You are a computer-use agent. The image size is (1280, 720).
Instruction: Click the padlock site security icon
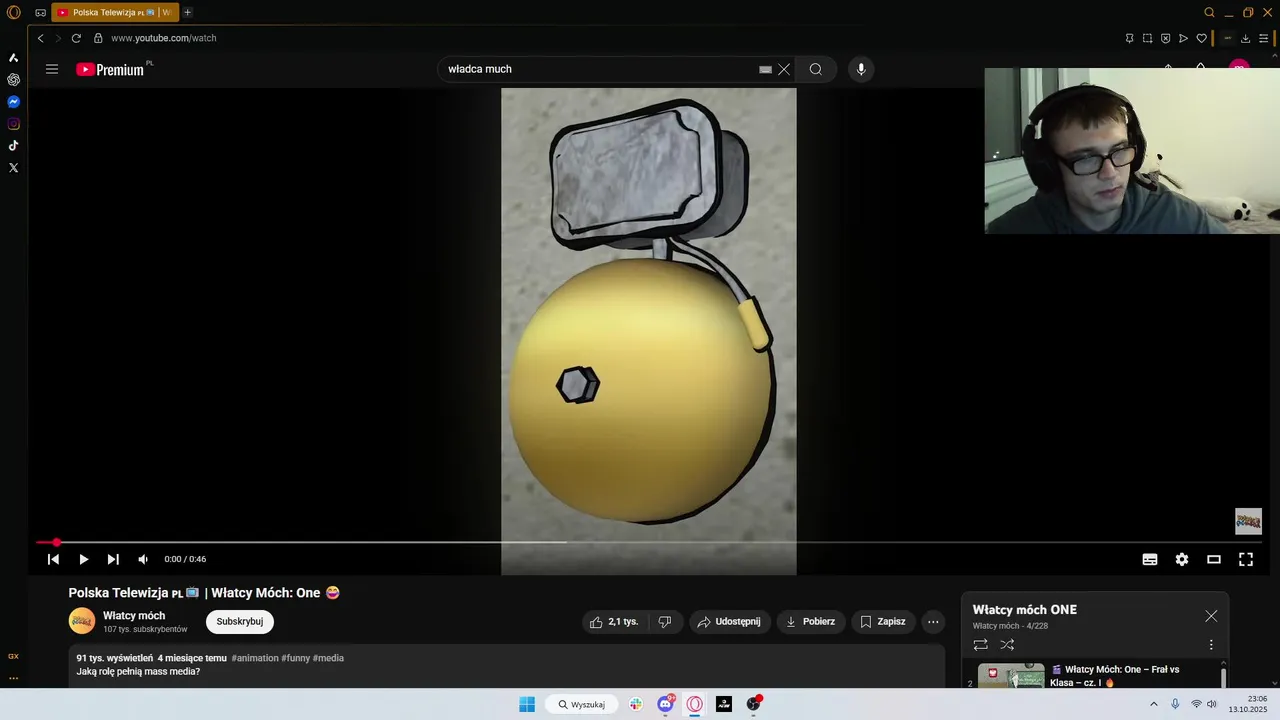98,38
